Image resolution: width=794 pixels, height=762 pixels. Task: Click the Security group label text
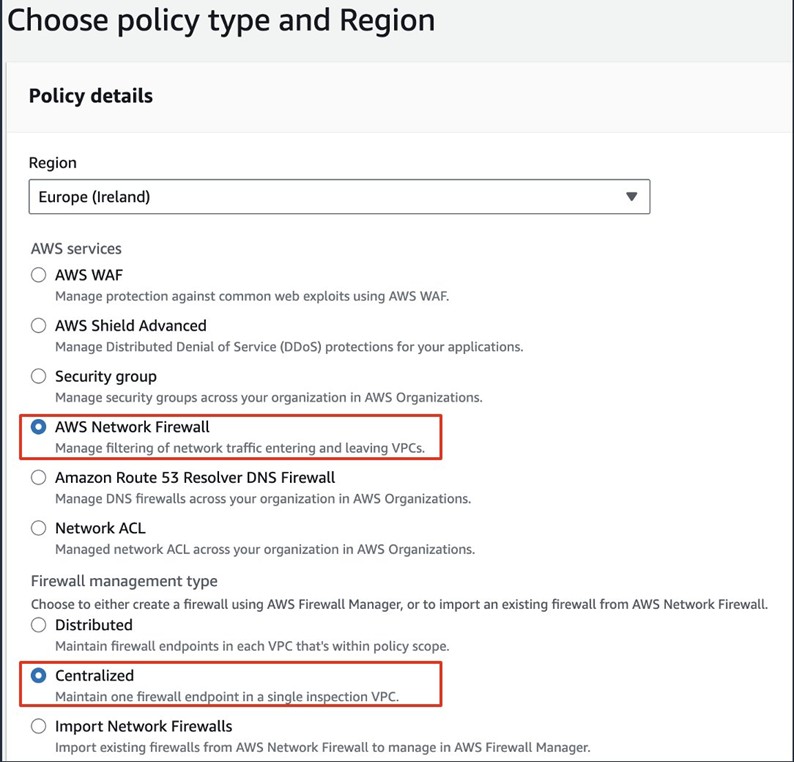point(105,376)
